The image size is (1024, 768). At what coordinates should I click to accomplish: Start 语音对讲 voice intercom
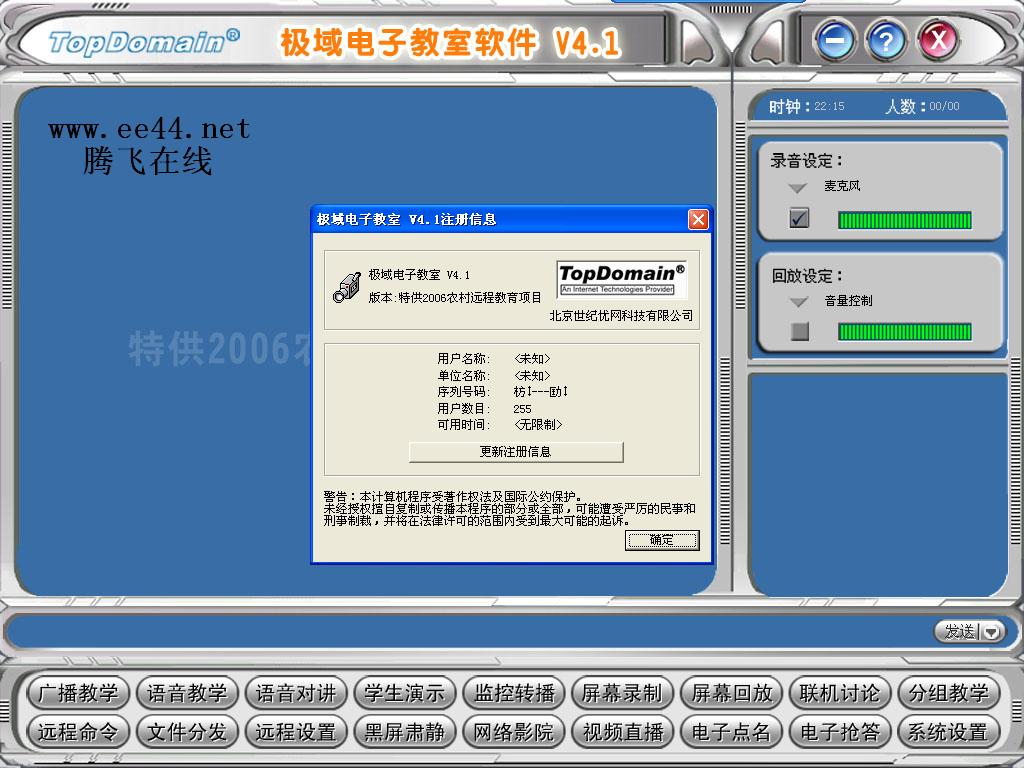click(297, 692)
